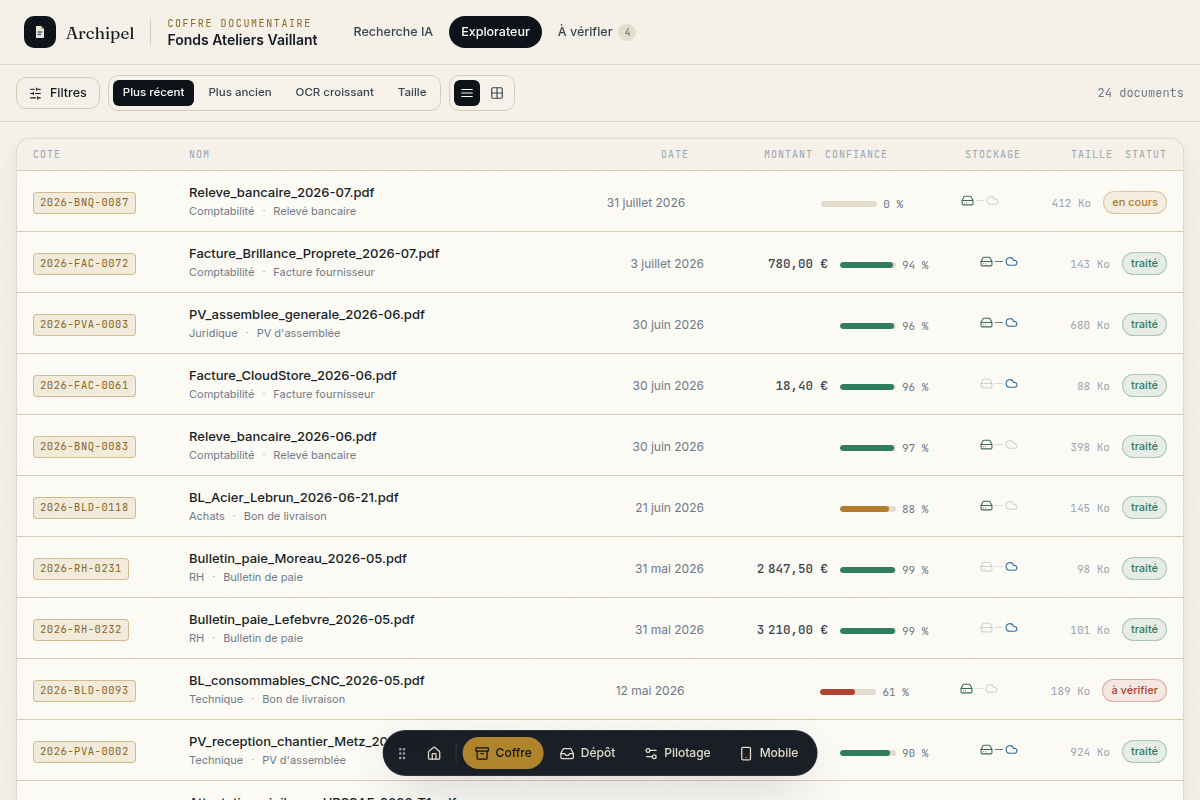
Task: Select the Explorateur tab
Action: coord(495,32)
